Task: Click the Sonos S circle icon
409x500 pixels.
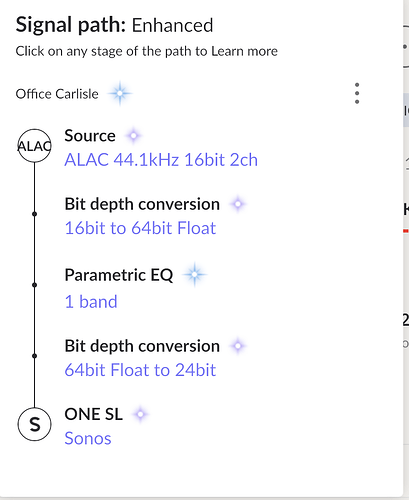Action: click(34, 424)
